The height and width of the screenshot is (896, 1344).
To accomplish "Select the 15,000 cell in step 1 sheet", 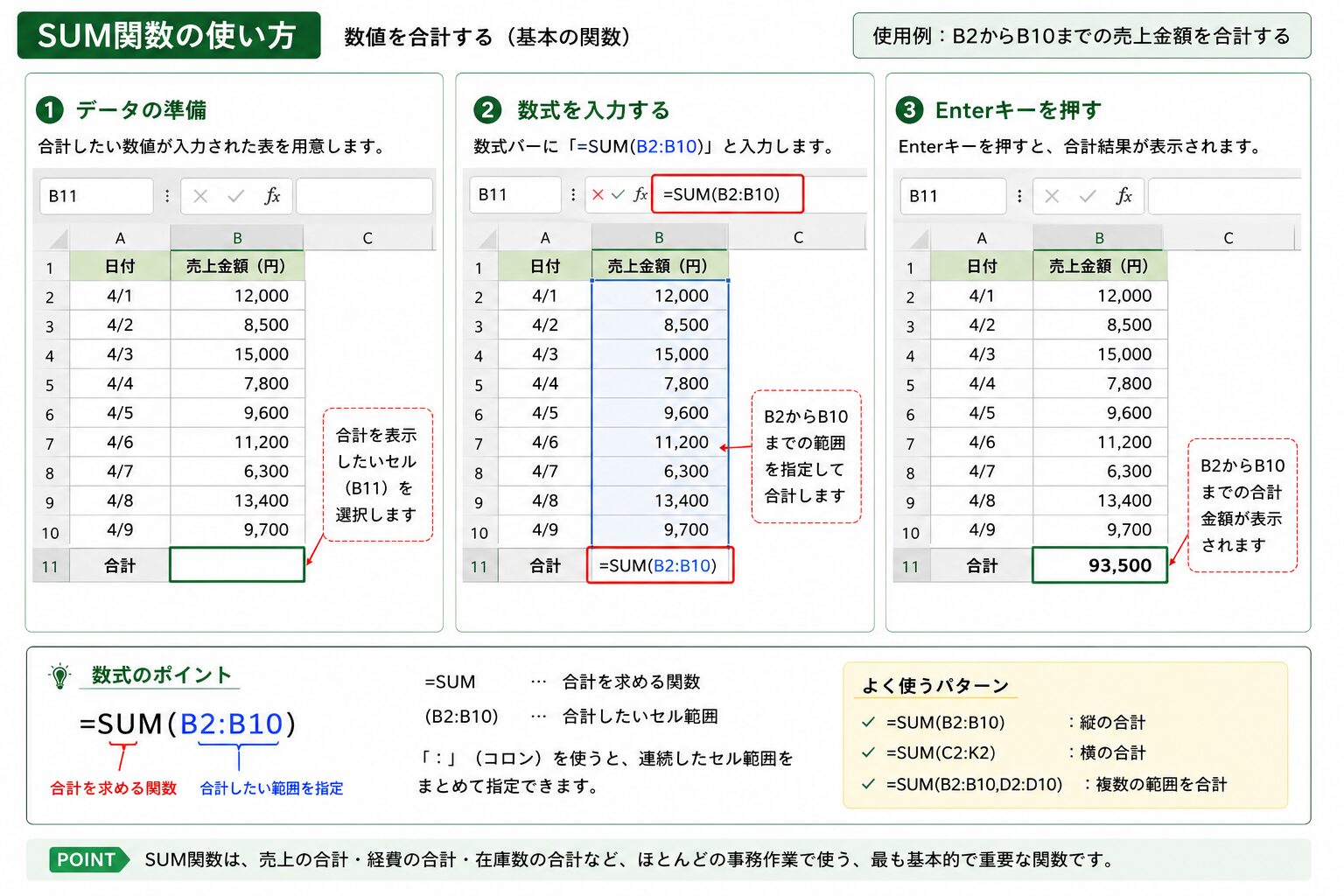I will [237, 354].
